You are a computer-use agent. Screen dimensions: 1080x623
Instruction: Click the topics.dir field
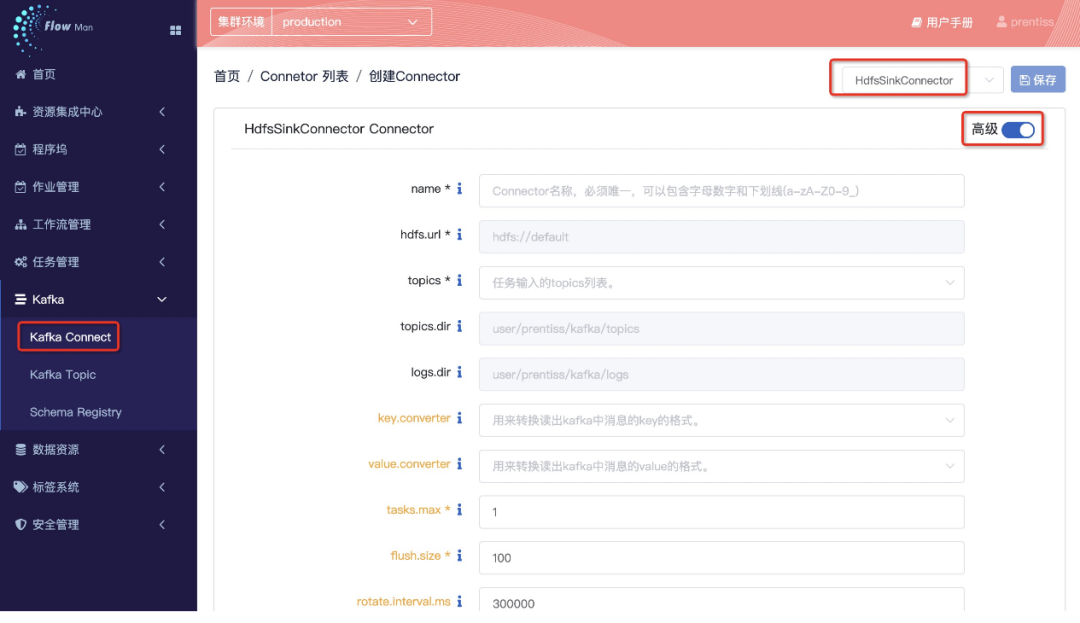[x=721, y=328]
